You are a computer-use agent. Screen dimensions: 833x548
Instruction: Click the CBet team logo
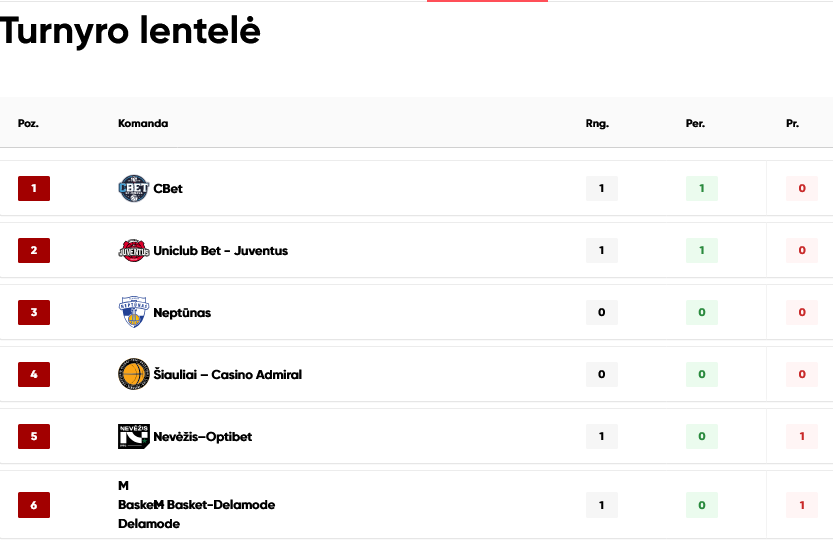click(x=133, y=189)
